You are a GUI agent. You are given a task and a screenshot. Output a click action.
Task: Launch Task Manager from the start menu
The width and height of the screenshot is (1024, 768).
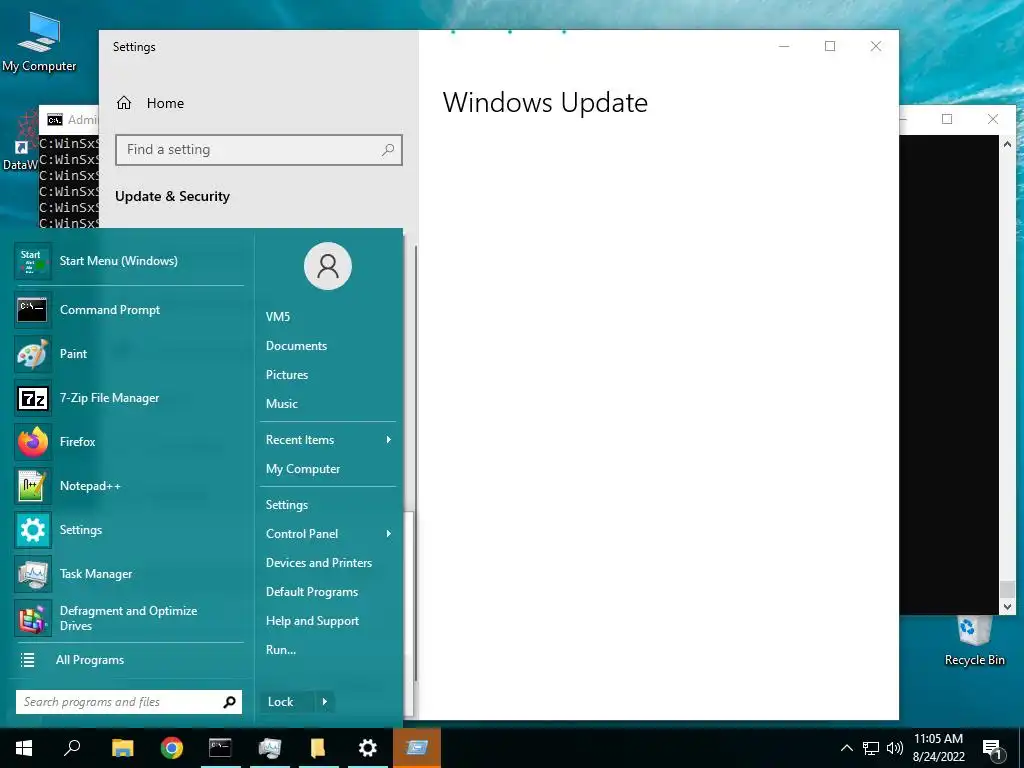(129, 573)
